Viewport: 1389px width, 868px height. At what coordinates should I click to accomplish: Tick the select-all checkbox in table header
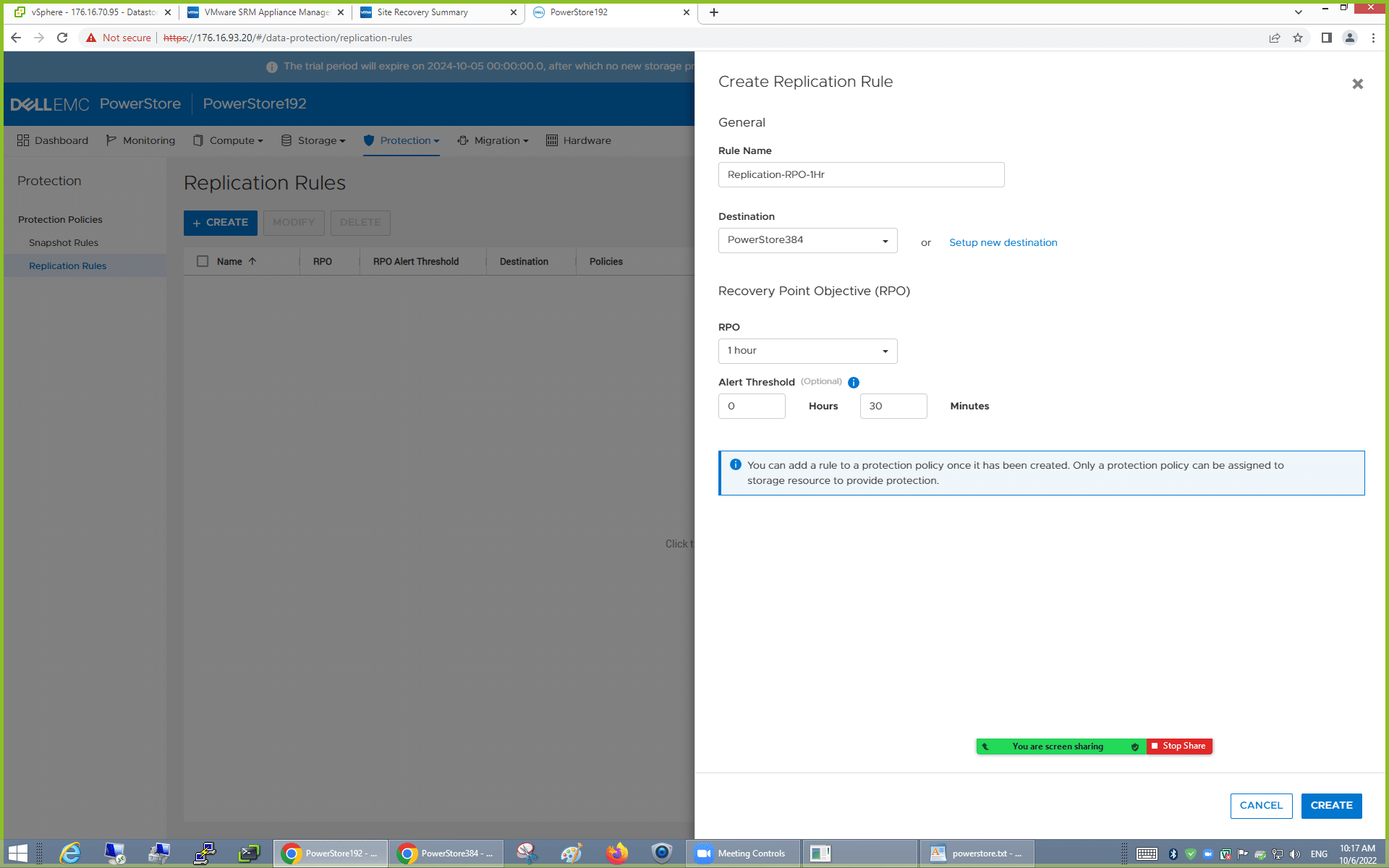tap(203, 261)
